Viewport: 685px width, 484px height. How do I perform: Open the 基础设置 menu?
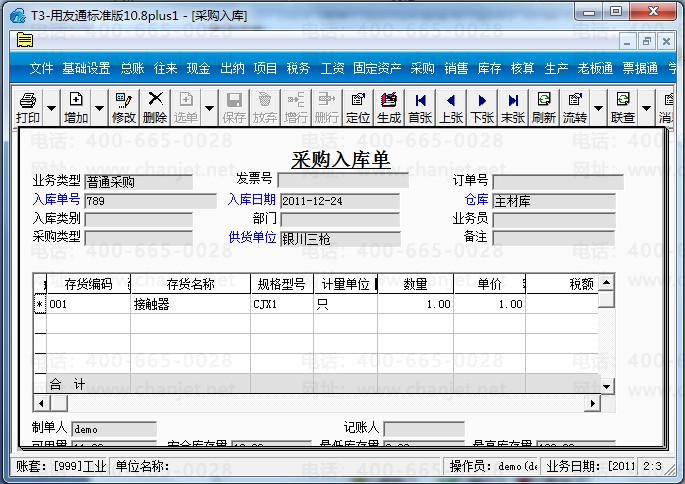86,68
